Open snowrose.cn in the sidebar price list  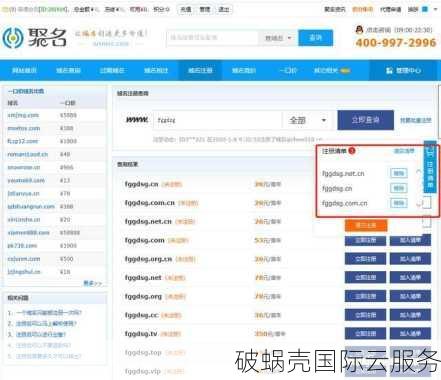coord(24,167)
